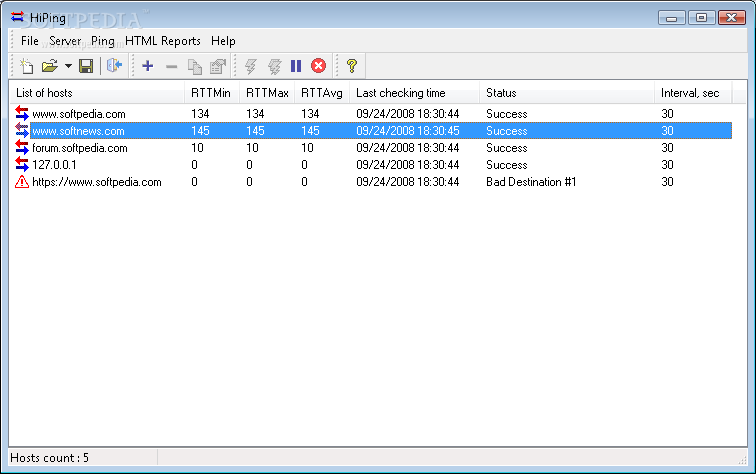This screenshot has width=756, height=474.
Task: Click the arrows icon beside forum.softpedia.com
Action: (x=22, y=147)
